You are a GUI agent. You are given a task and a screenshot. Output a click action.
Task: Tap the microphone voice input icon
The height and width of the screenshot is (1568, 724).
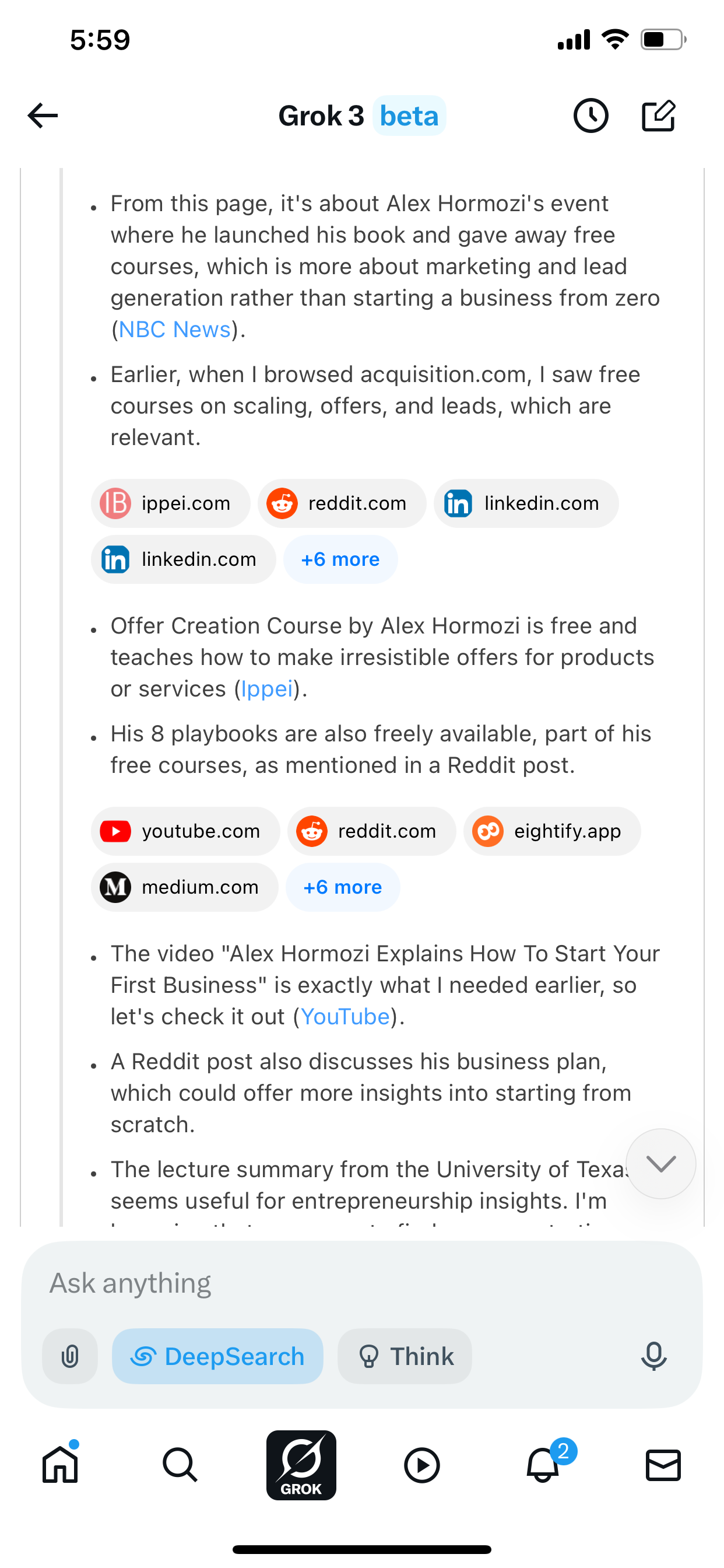click(x=653, y=1356)
